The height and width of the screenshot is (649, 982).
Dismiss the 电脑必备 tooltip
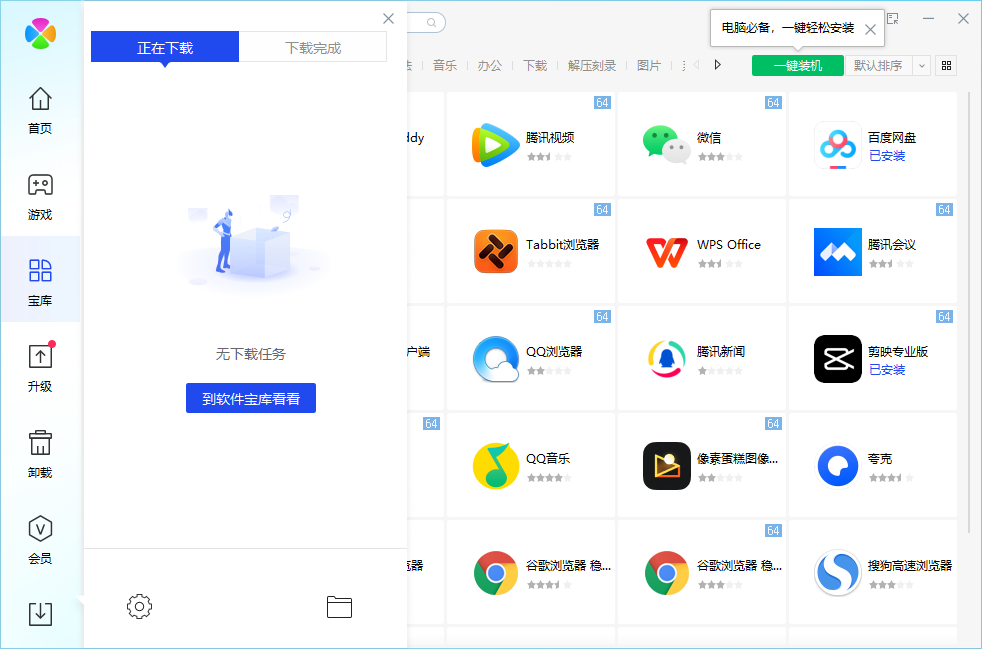click(870, 29)
